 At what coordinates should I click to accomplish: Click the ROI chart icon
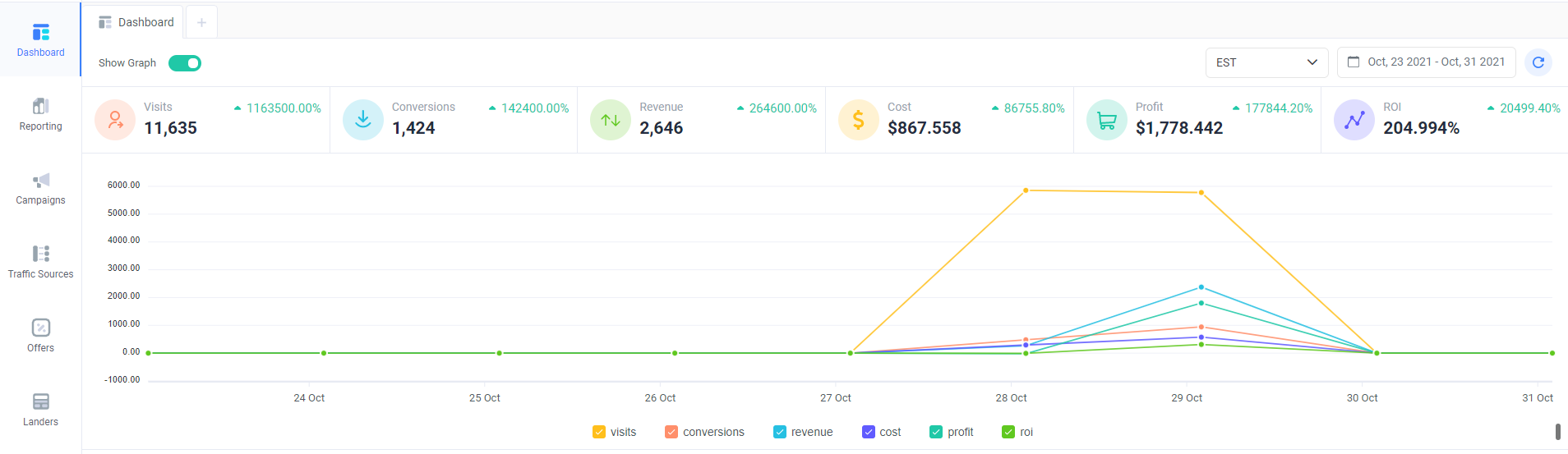point(1354,121)
